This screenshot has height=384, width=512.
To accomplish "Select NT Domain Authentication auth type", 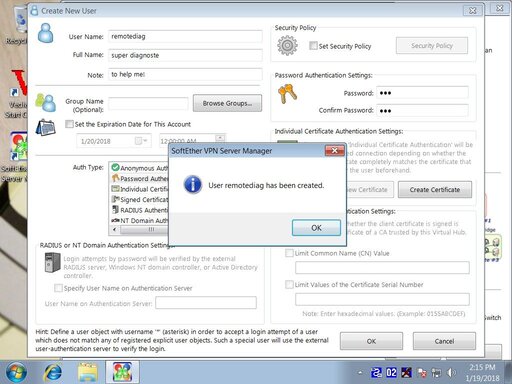I will click(x=140, y=220).
